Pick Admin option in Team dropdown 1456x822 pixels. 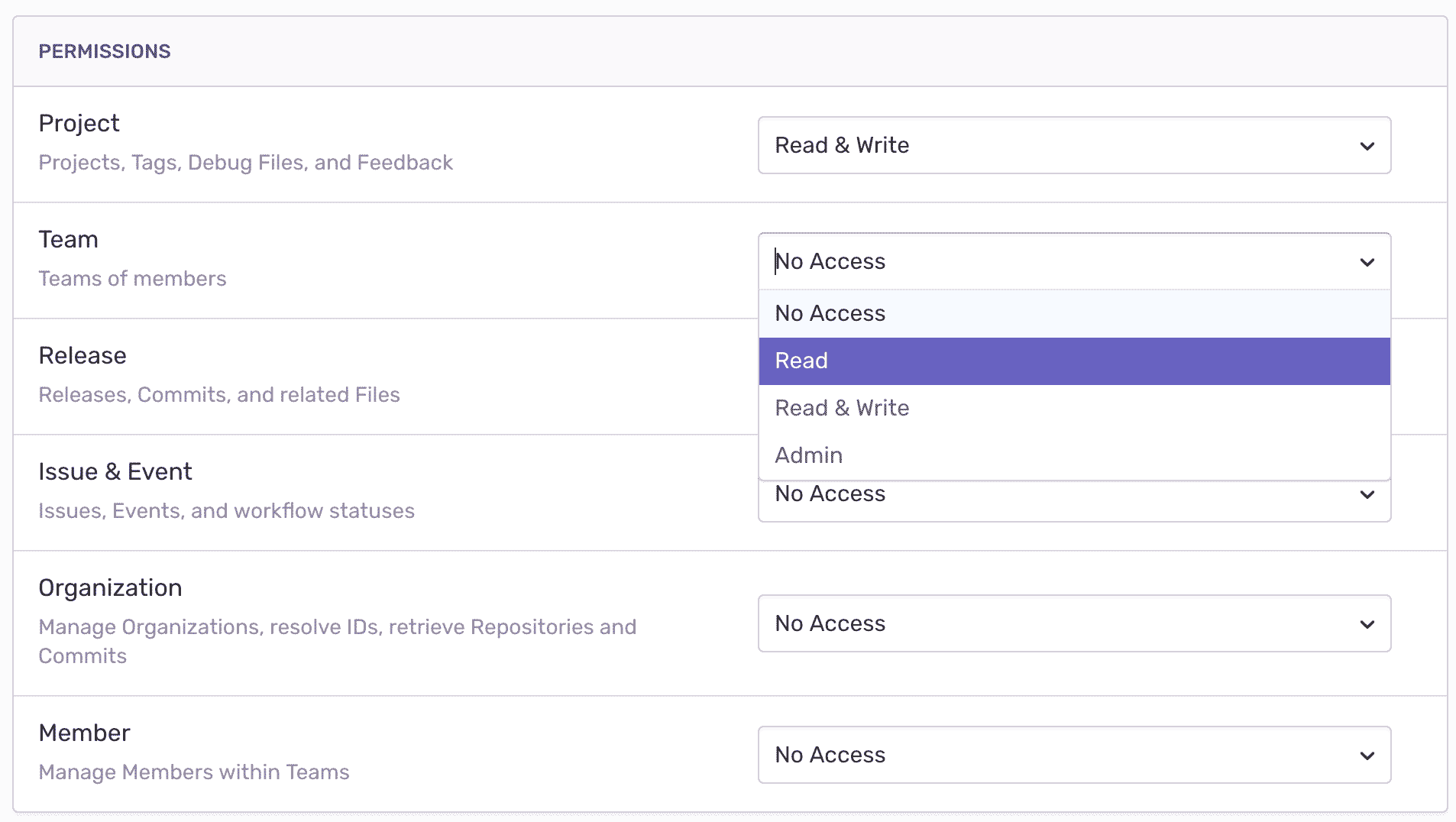tap(1073, 455)
